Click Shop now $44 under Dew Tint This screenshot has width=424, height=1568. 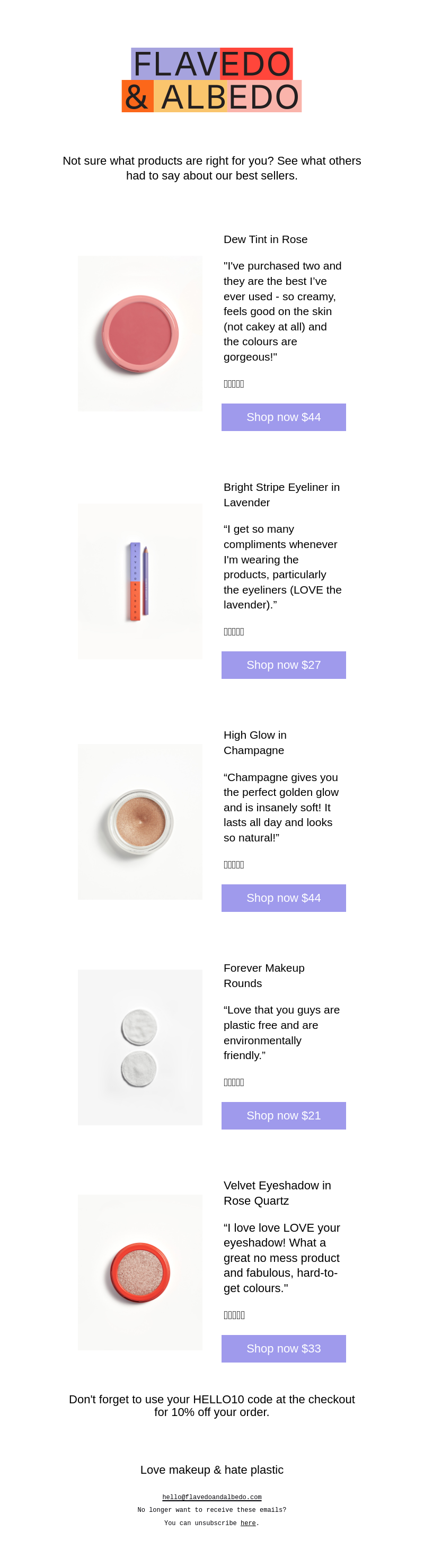(x=283, y=417)
